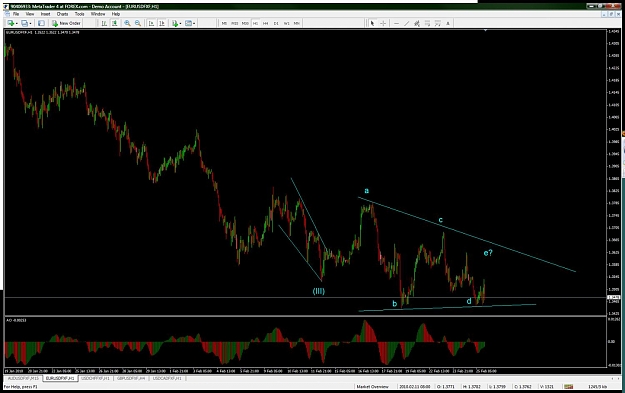Open the Window menu
The height and width of the screenshot is (393, 625).
pyautogui.click(x=98, y=14)
